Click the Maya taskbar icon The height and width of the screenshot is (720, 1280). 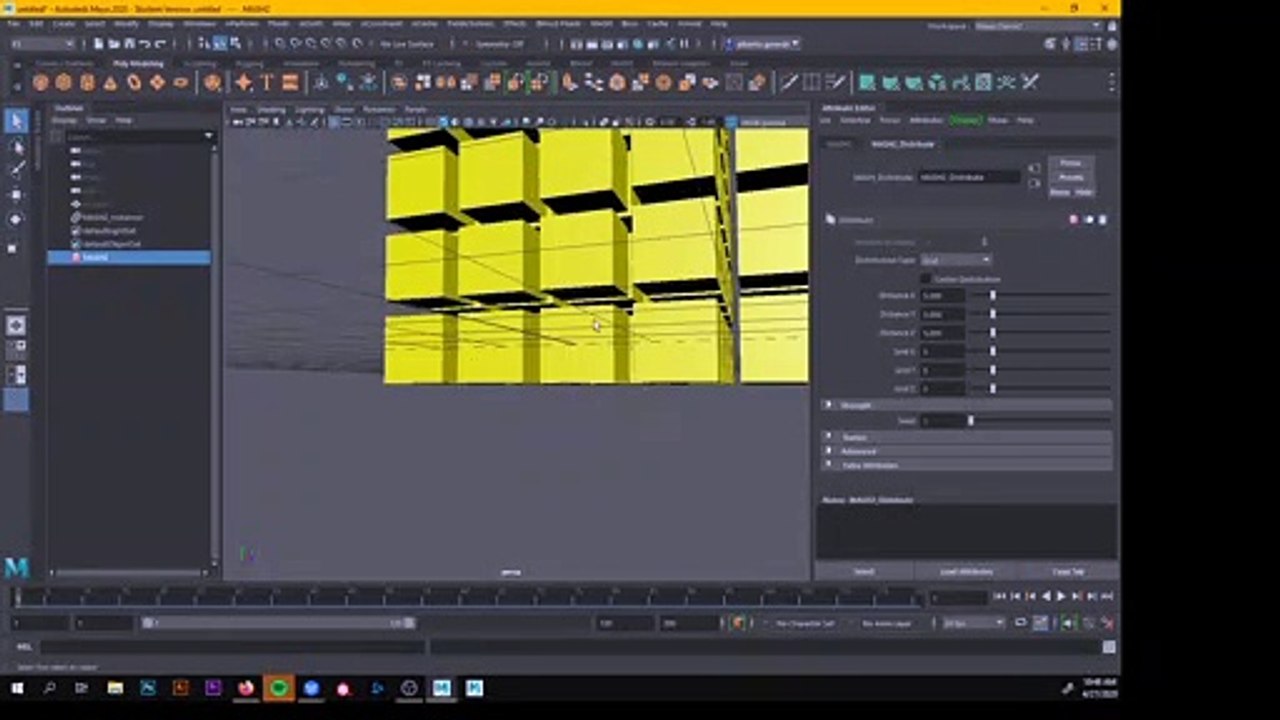[441, 688]
